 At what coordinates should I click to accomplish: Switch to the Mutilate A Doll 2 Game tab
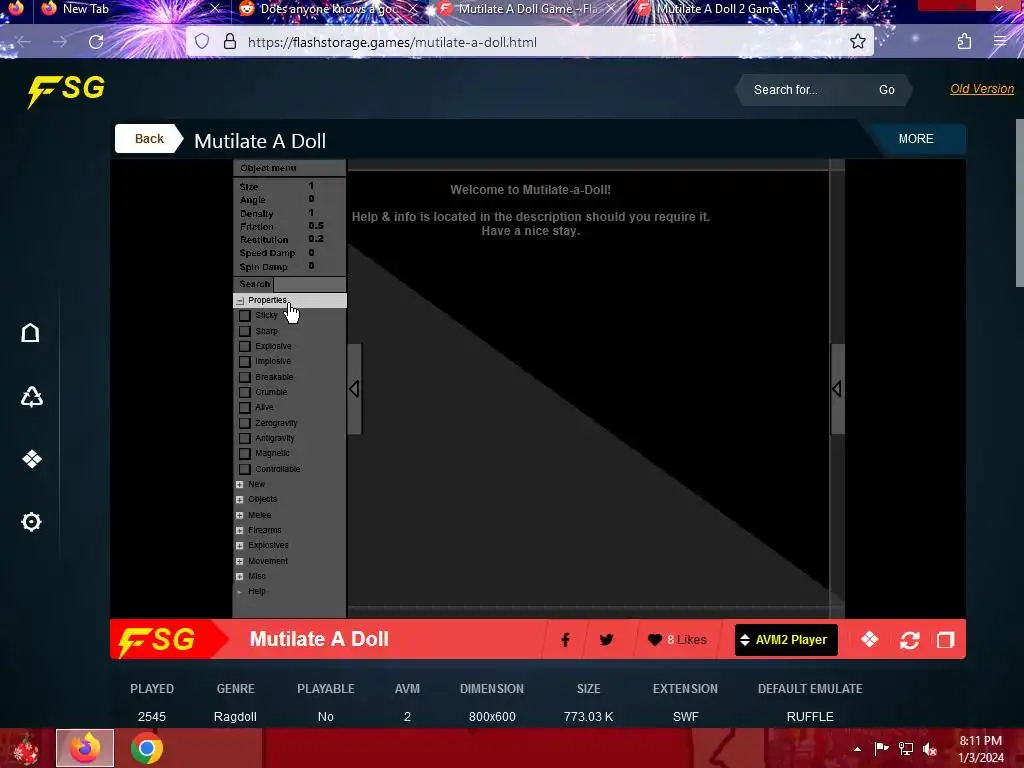pyautogui.click(x=725, y=9)
